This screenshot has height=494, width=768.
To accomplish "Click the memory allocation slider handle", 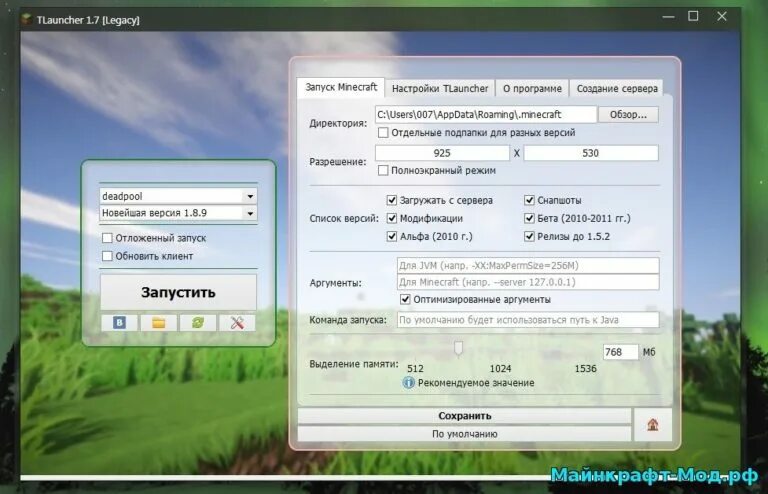I will tap(458, 348).
